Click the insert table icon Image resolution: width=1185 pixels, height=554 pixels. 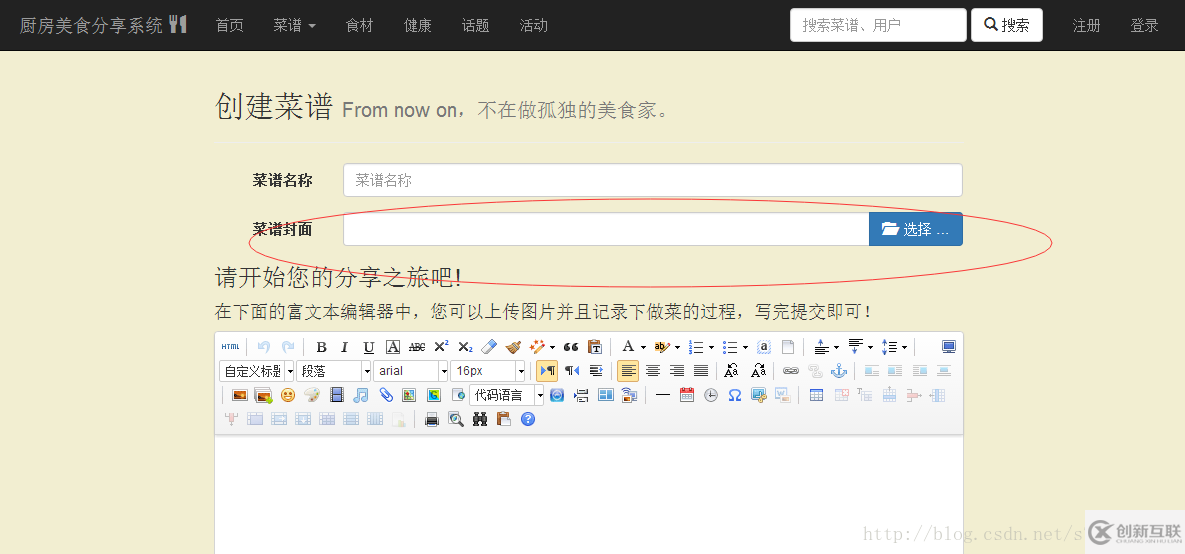[816, 395]
